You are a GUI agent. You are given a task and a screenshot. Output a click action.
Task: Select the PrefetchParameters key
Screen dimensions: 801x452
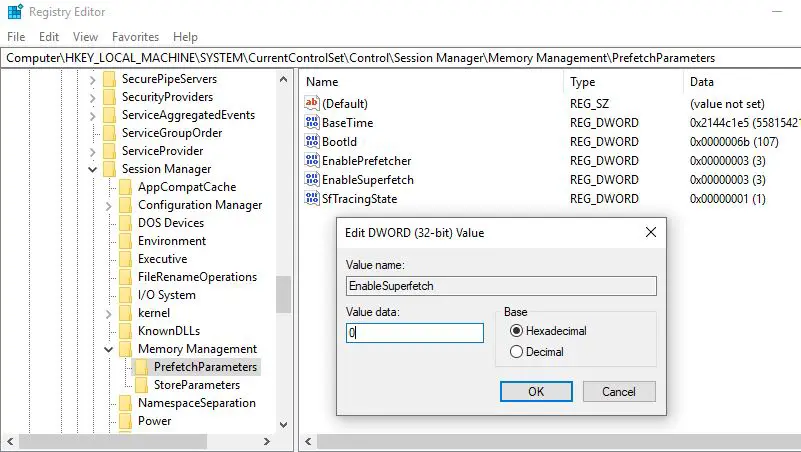click(205, 367)
